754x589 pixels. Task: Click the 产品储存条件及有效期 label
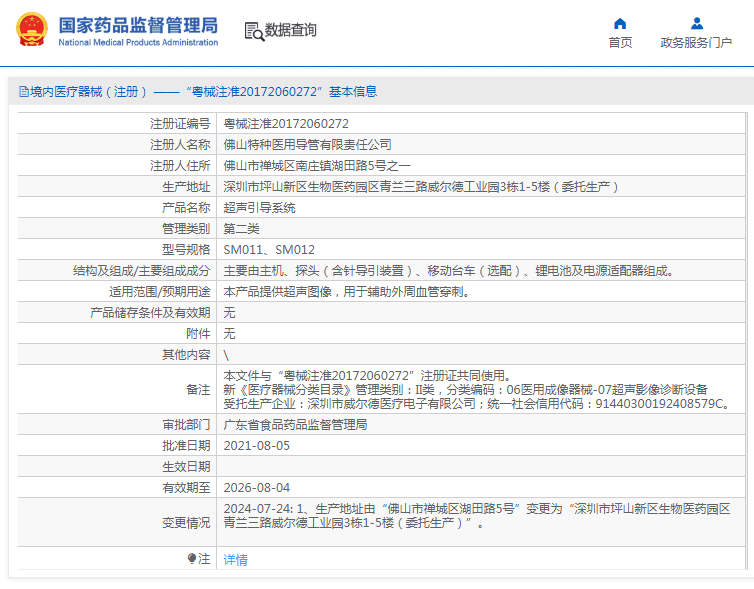[150, 313]
